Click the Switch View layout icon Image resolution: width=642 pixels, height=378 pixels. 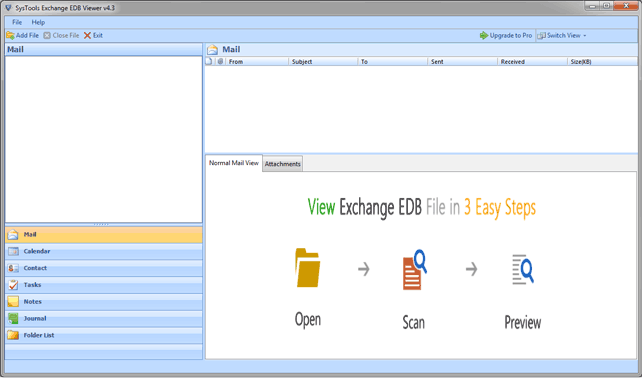(x=541, y=36)
